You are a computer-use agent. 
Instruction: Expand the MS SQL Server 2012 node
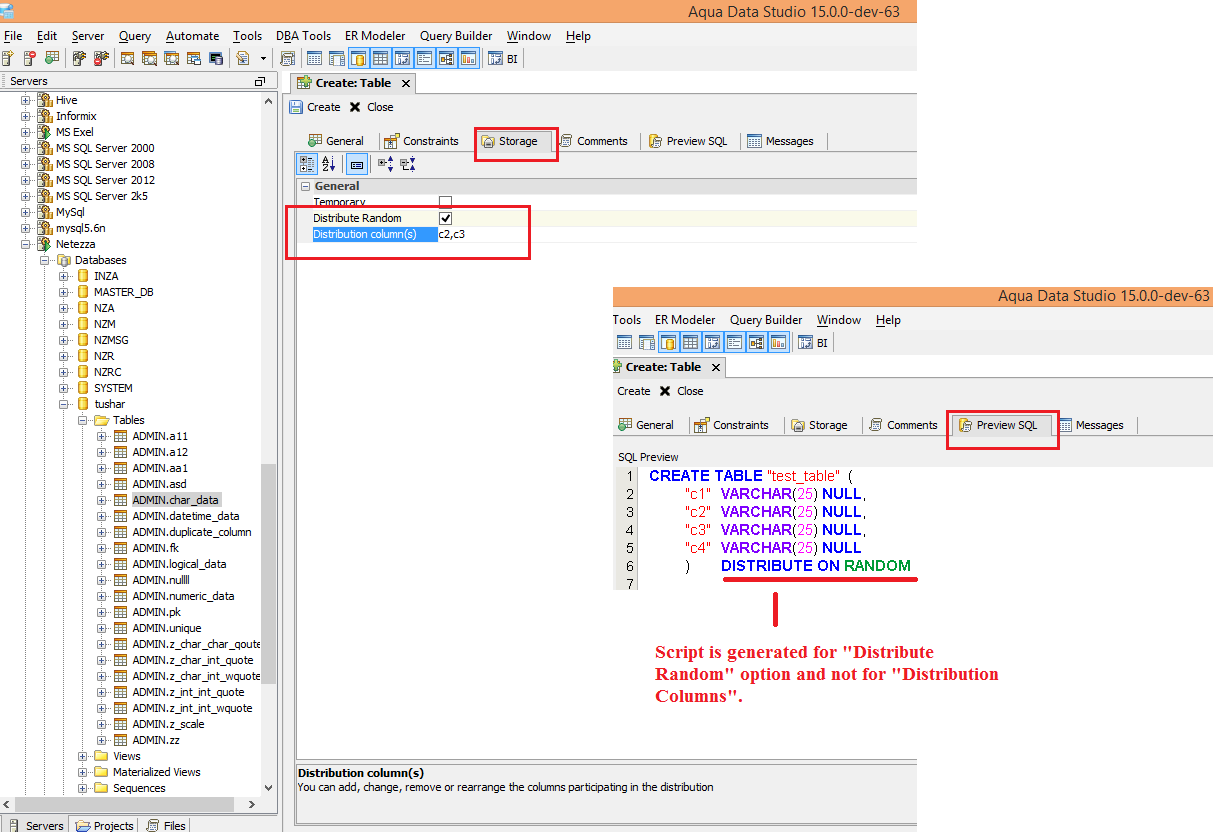point(26,180)
